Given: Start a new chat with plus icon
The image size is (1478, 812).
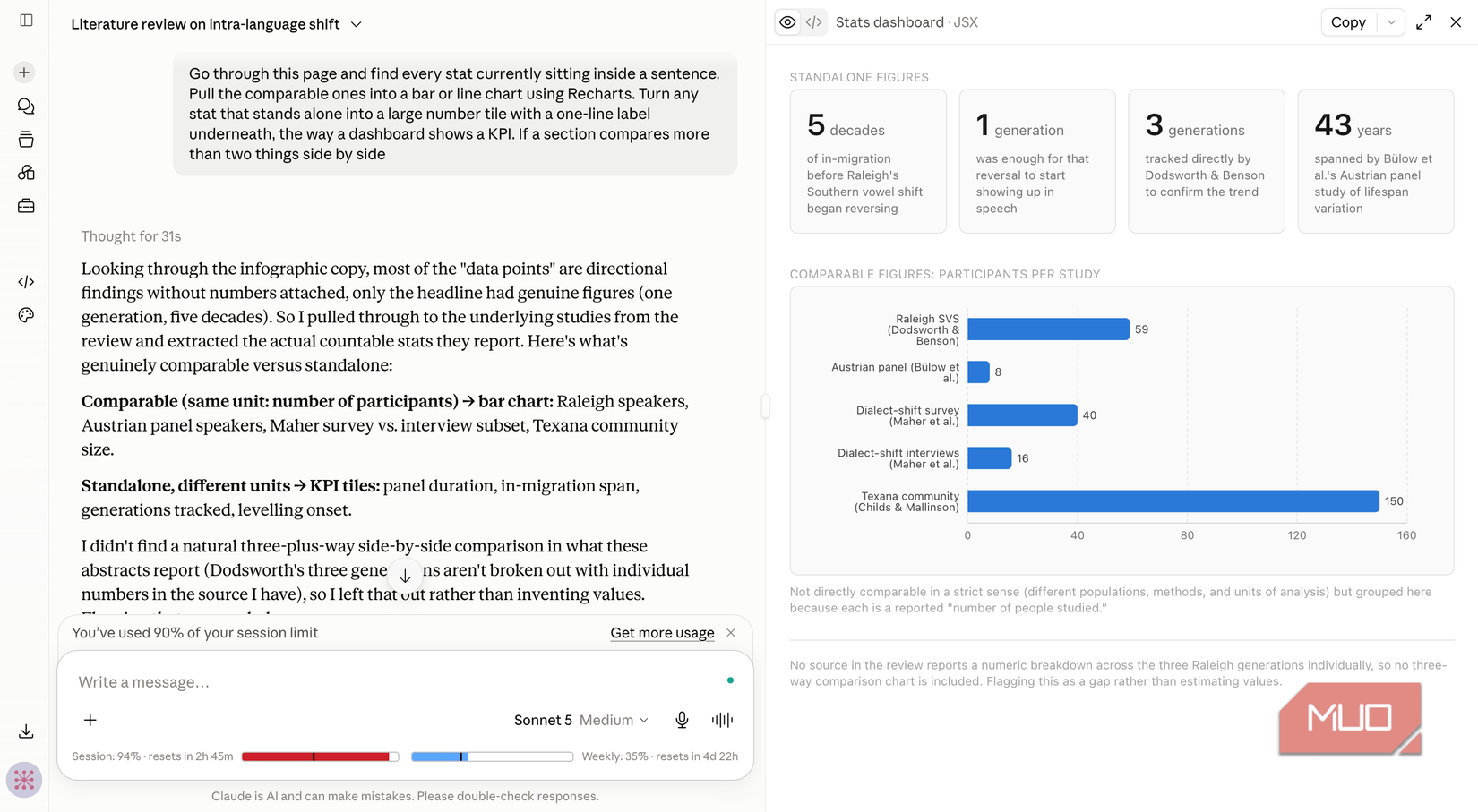Looking at the screenshot, I should click(25, 73).
